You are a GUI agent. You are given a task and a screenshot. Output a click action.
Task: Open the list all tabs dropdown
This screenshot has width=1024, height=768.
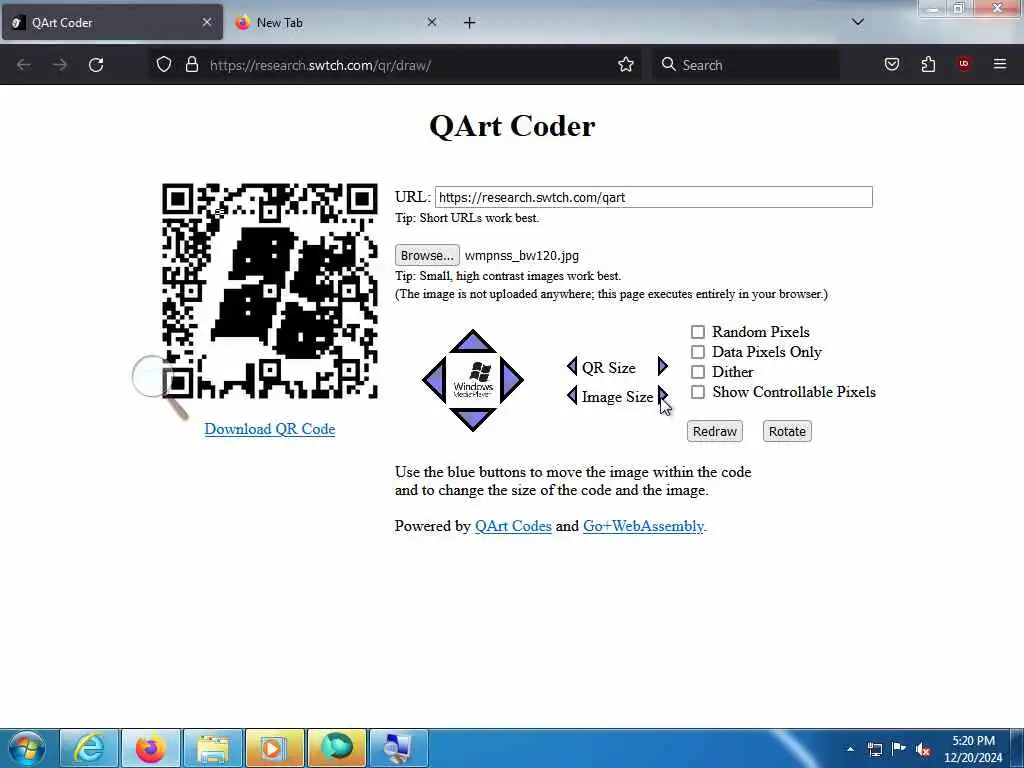point(858,22)
